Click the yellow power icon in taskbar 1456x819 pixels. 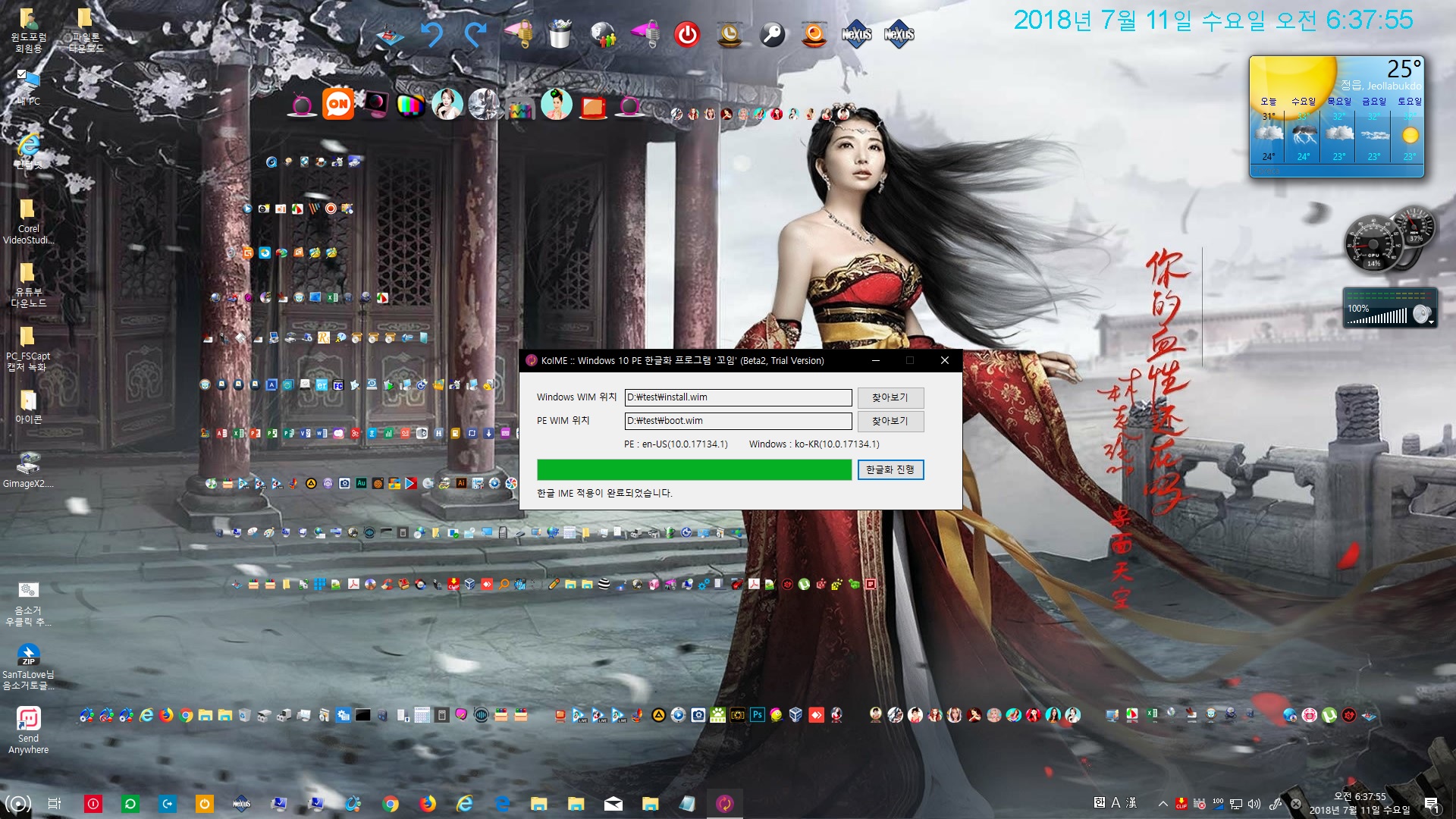[205, 804]
